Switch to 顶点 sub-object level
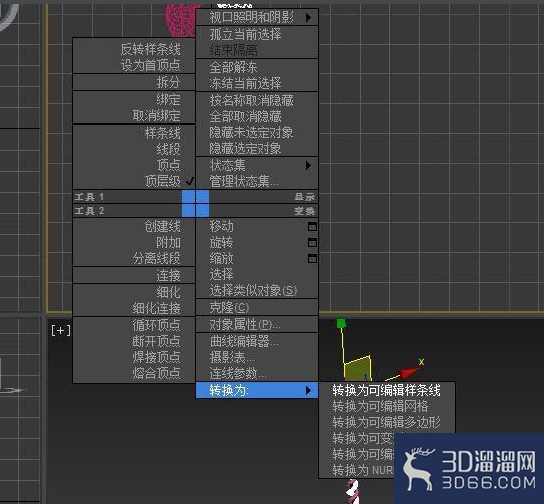The image size is (544, 504). click(x=134, y=165)
